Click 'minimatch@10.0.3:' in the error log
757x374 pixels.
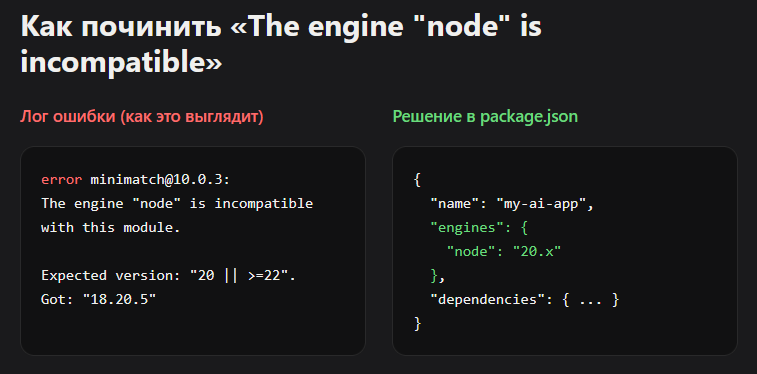pyautogui.click(x=161, y=180)
